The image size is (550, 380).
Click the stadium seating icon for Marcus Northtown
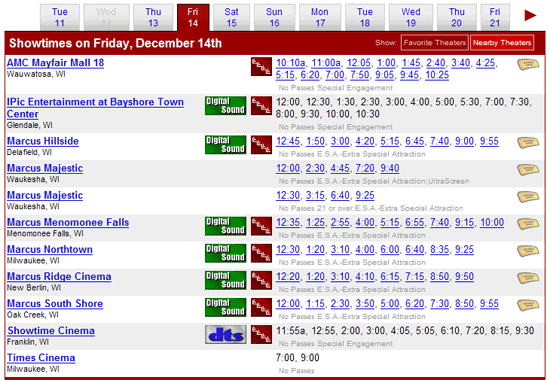261,253
